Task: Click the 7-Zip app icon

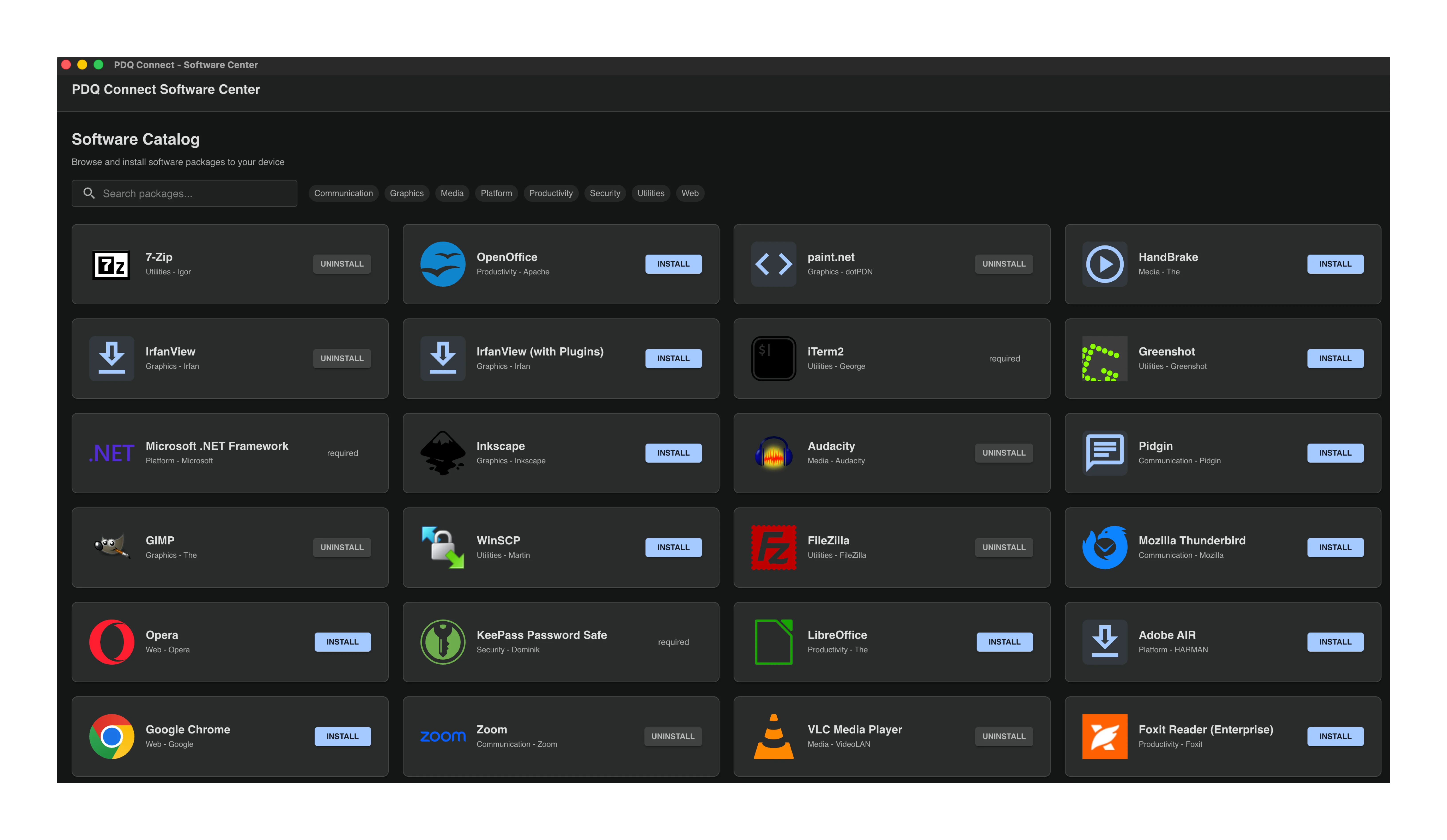Action: [111, 264]
